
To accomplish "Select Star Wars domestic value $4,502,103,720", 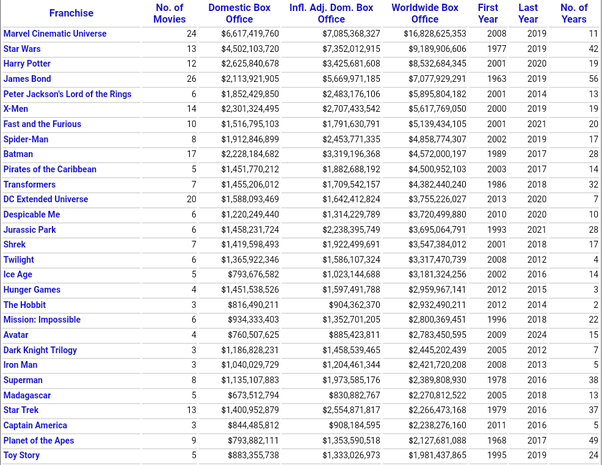I will tap(250, 49).
